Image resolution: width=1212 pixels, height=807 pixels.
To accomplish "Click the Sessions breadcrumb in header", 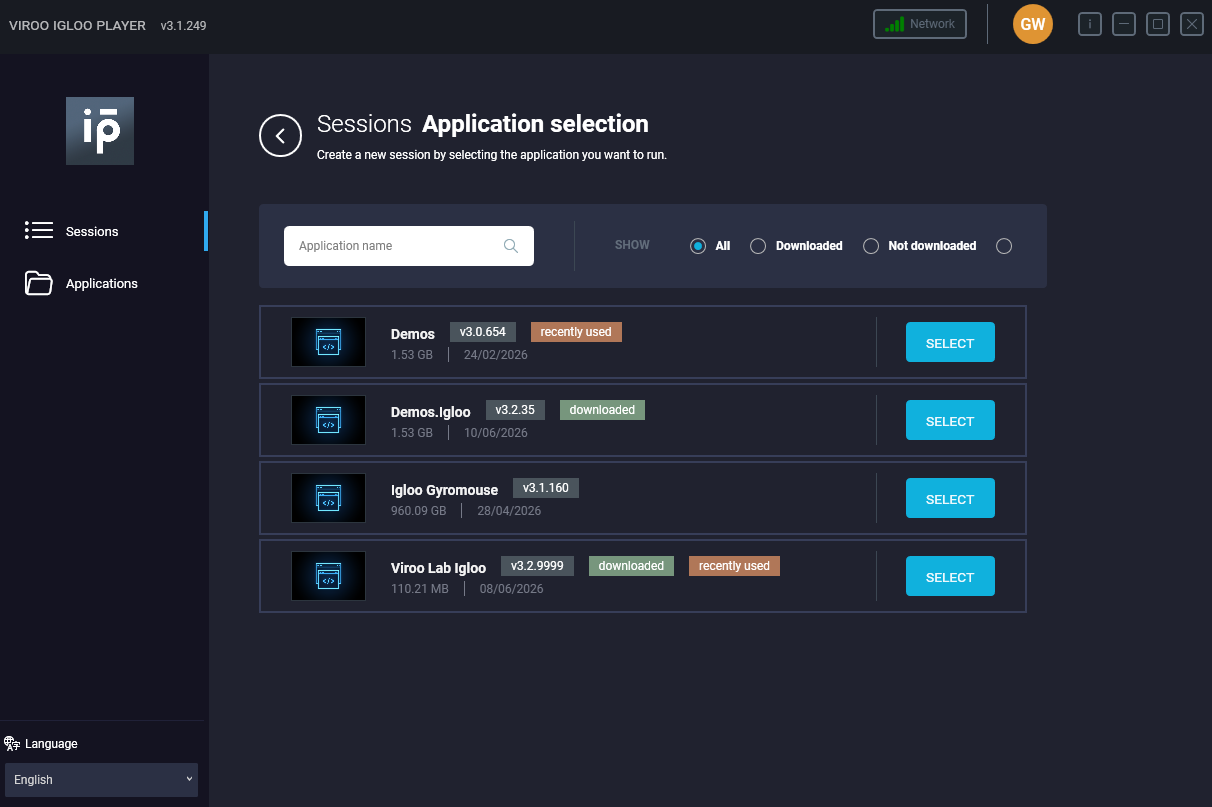I will point(364,124).
